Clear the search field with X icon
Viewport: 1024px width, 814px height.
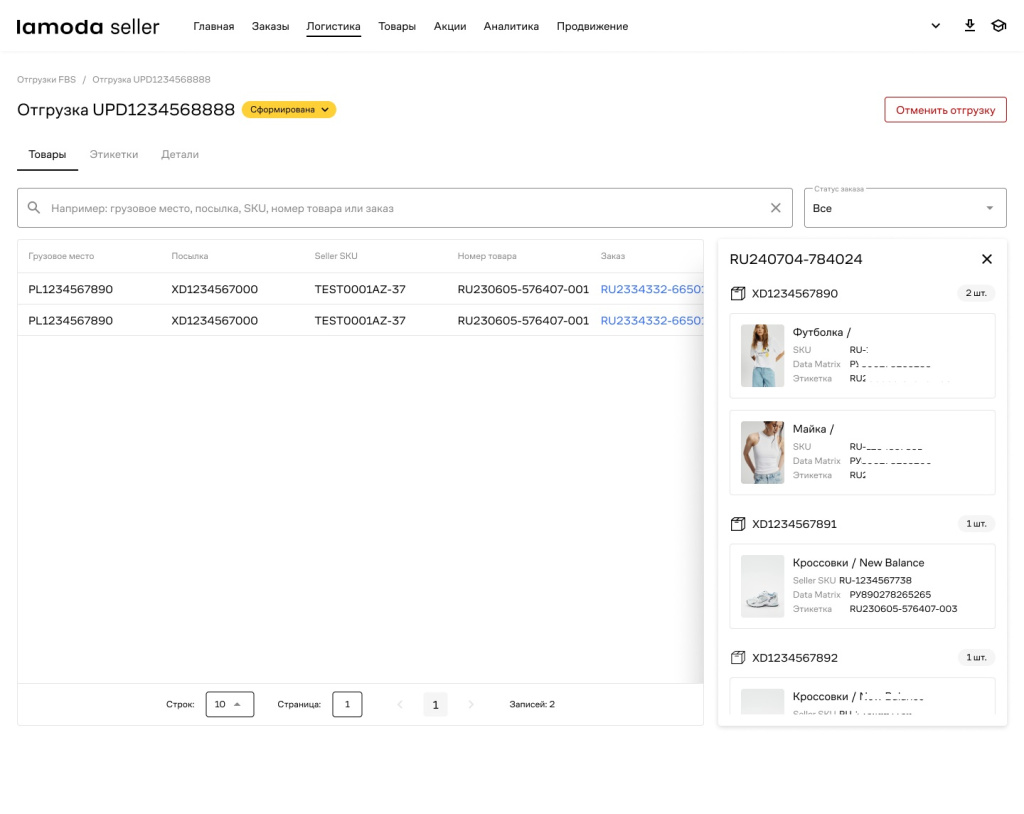(x=775, y=208)
